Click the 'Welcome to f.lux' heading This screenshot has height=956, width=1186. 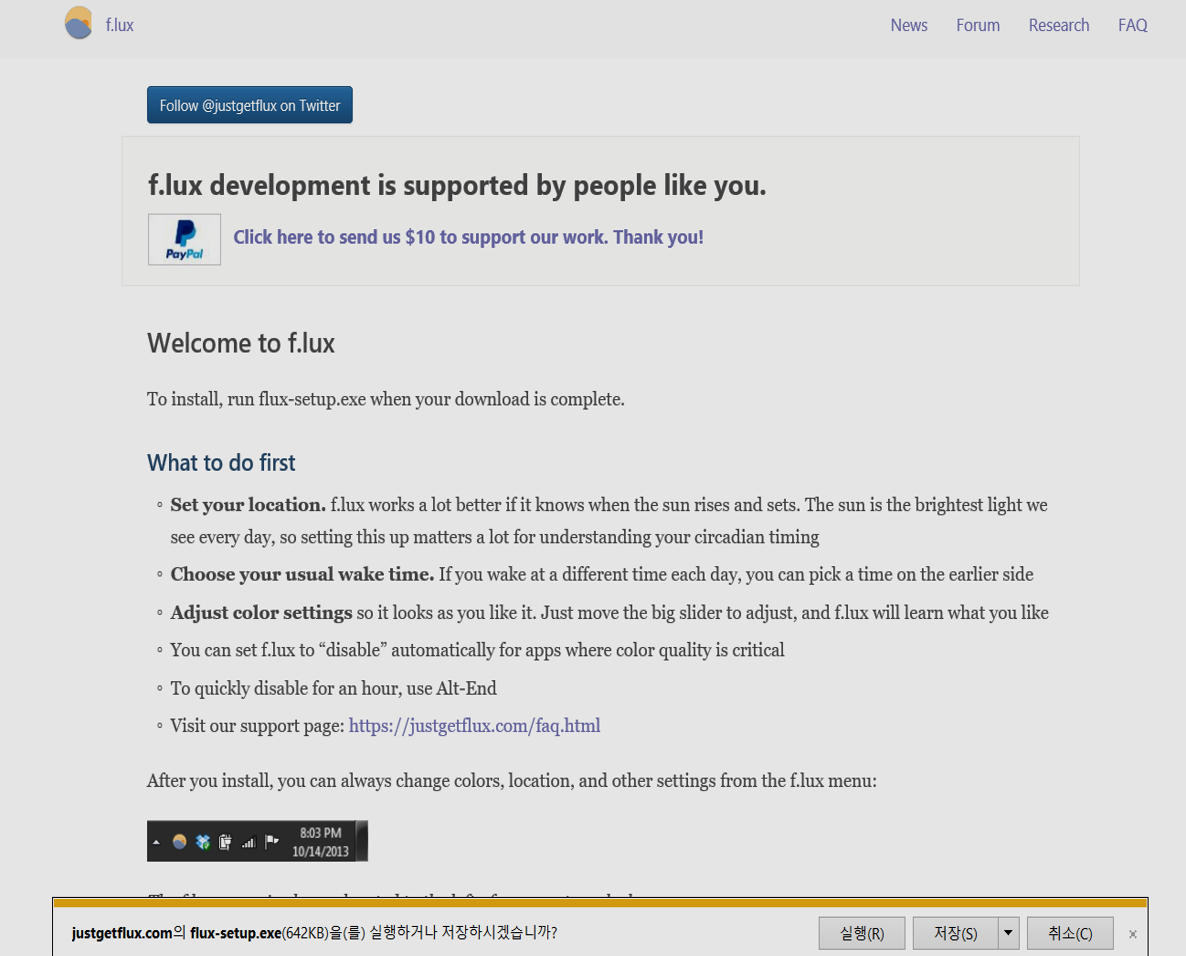[241, 343]
